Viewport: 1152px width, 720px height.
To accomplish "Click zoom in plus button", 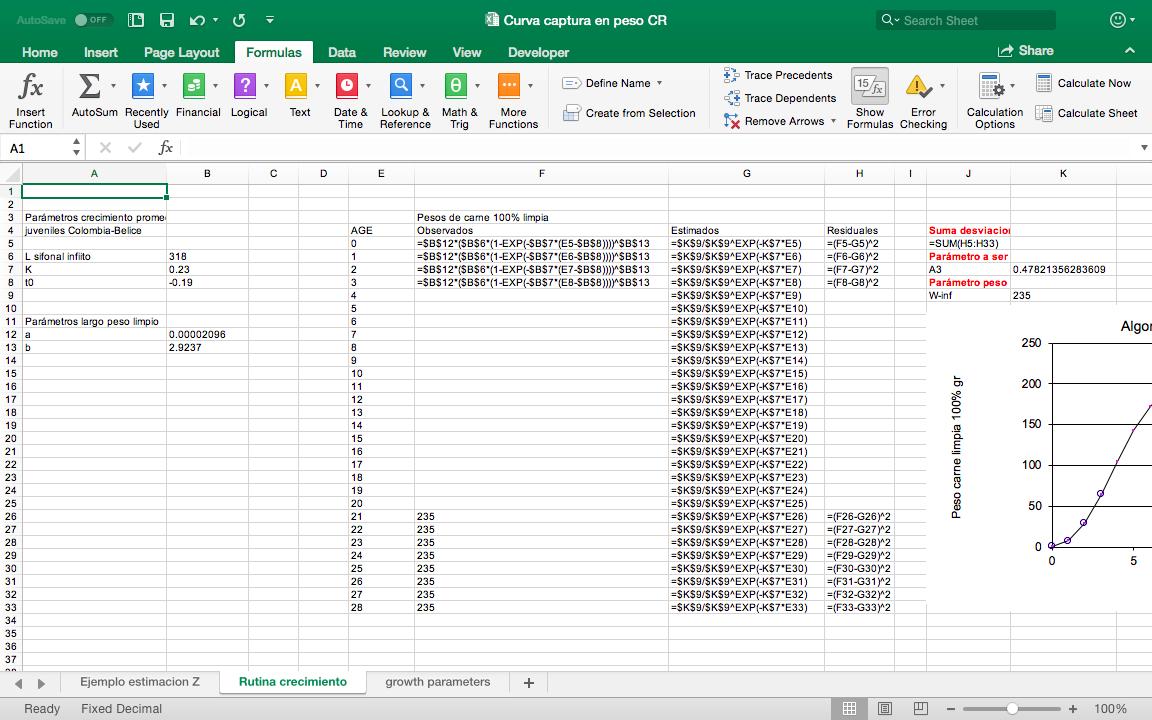I will 1073,709.
